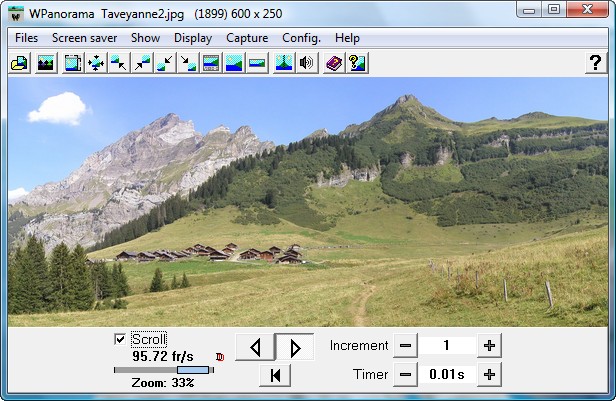Open the Files menu
The width and height of the screenshot is (616, 401).
[x=26, y=38]
